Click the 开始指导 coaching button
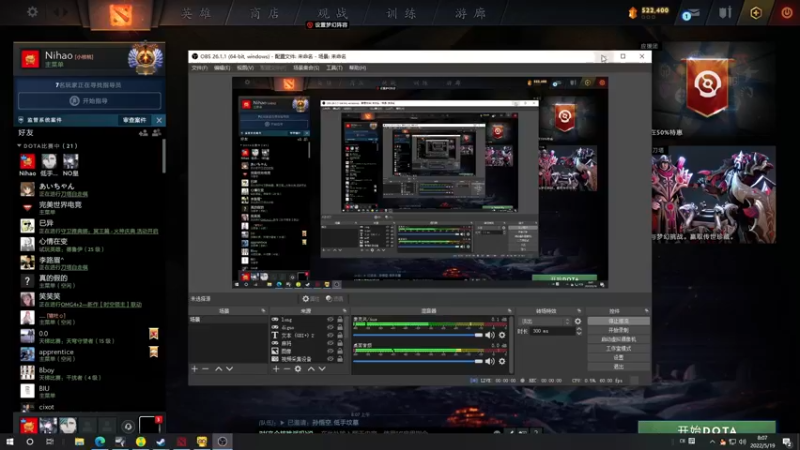 click(x=89, y=101)
